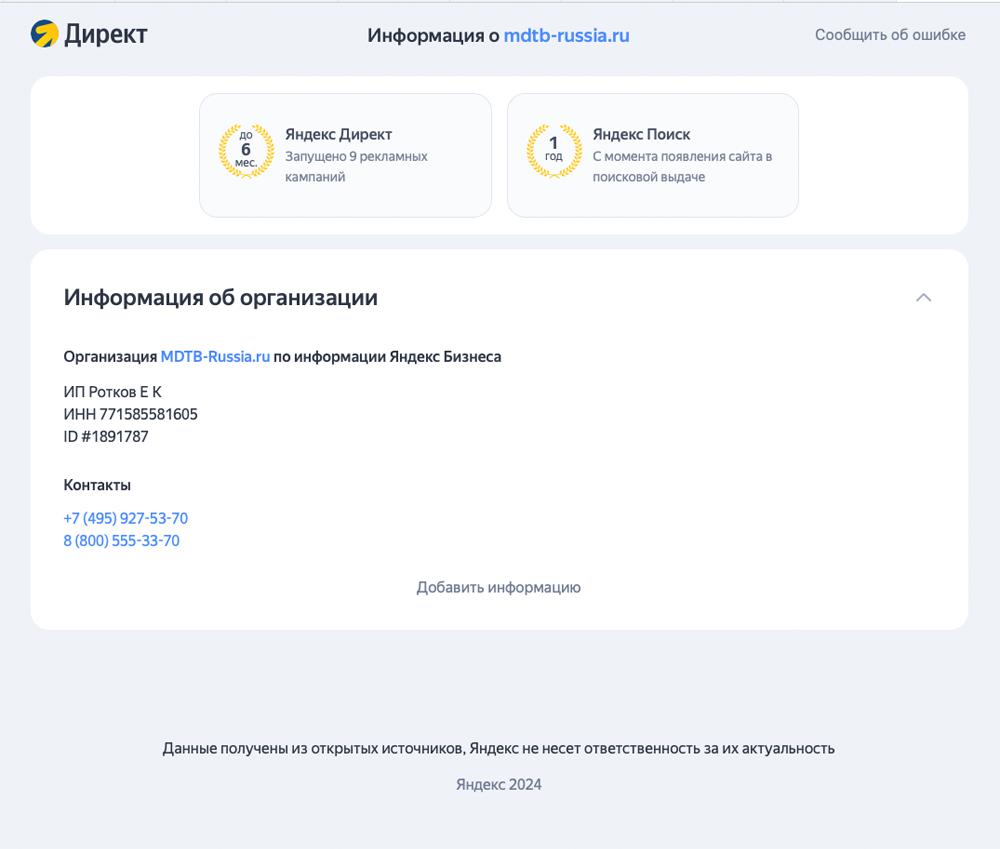Select the 'Яндекс Директ' card title
Viewport: 1000px width, 849px height.
338,135
